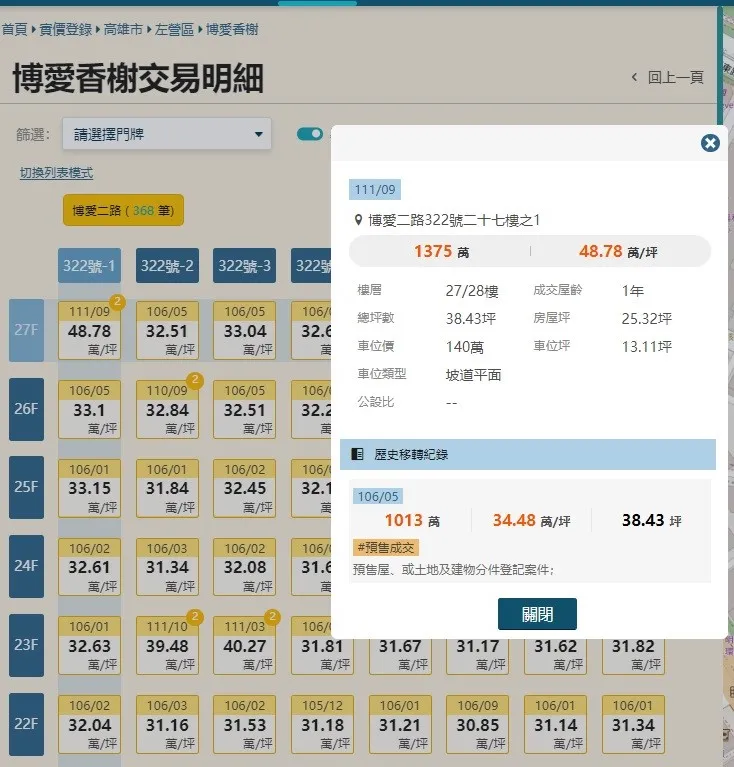
Task: Click the 歷史移轉紀錄 section header
Action: [528, 454]
